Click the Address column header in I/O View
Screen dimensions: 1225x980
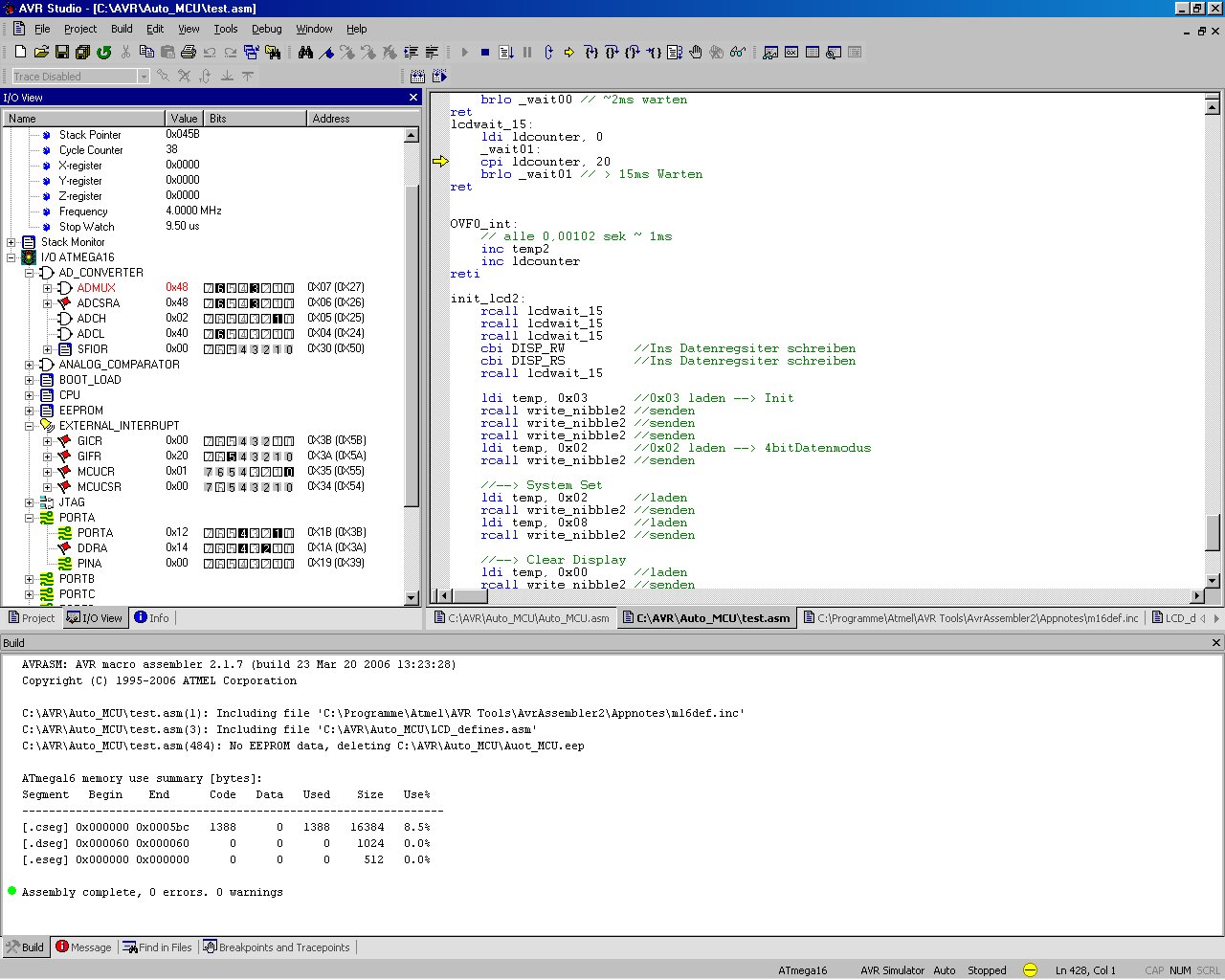pyautogui.click(x=355, y=119)
